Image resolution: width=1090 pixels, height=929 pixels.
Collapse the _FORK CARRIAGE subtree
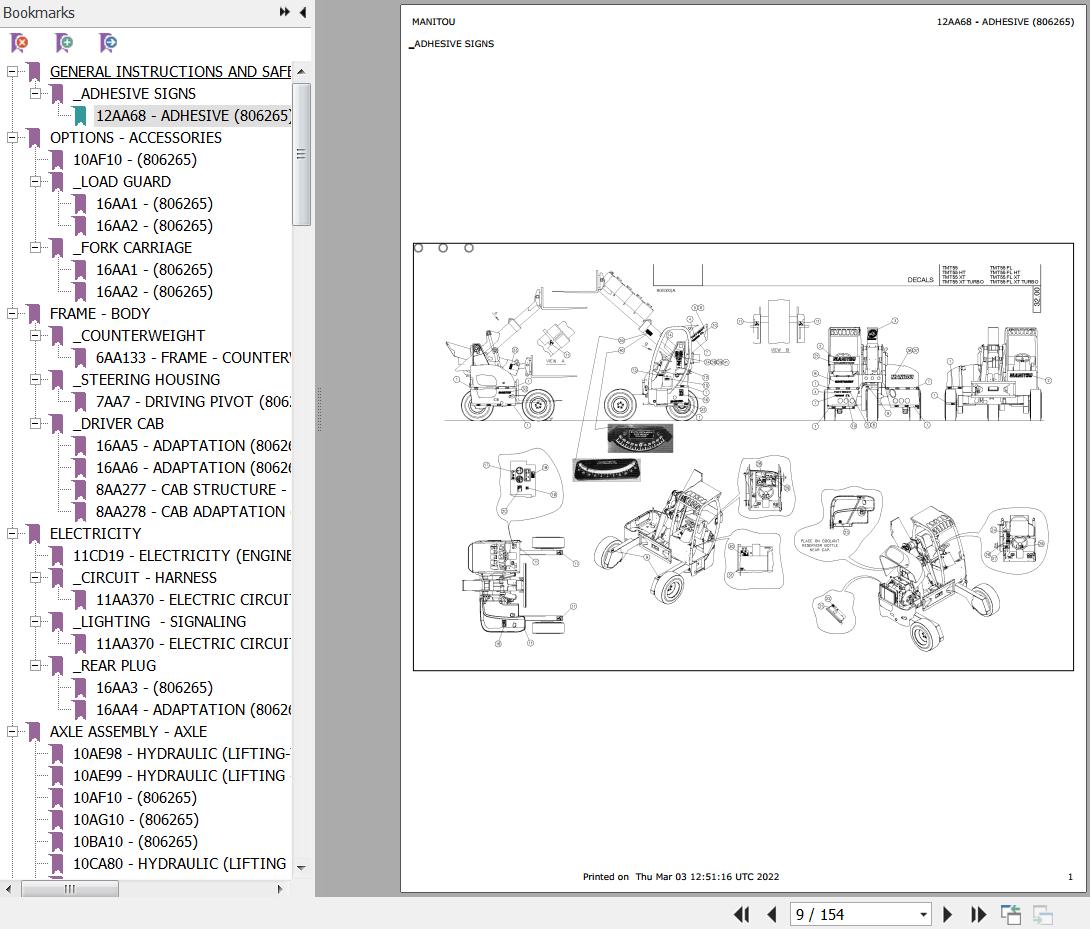pyautogui.click(x=36, y=247)
